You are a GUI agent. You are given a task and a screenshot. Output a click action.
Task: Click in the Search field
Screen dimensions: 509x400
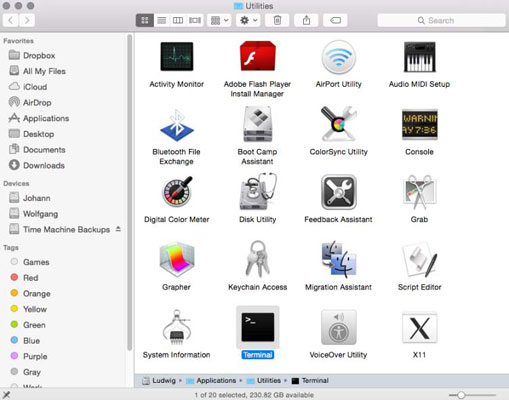coord(441,20)
